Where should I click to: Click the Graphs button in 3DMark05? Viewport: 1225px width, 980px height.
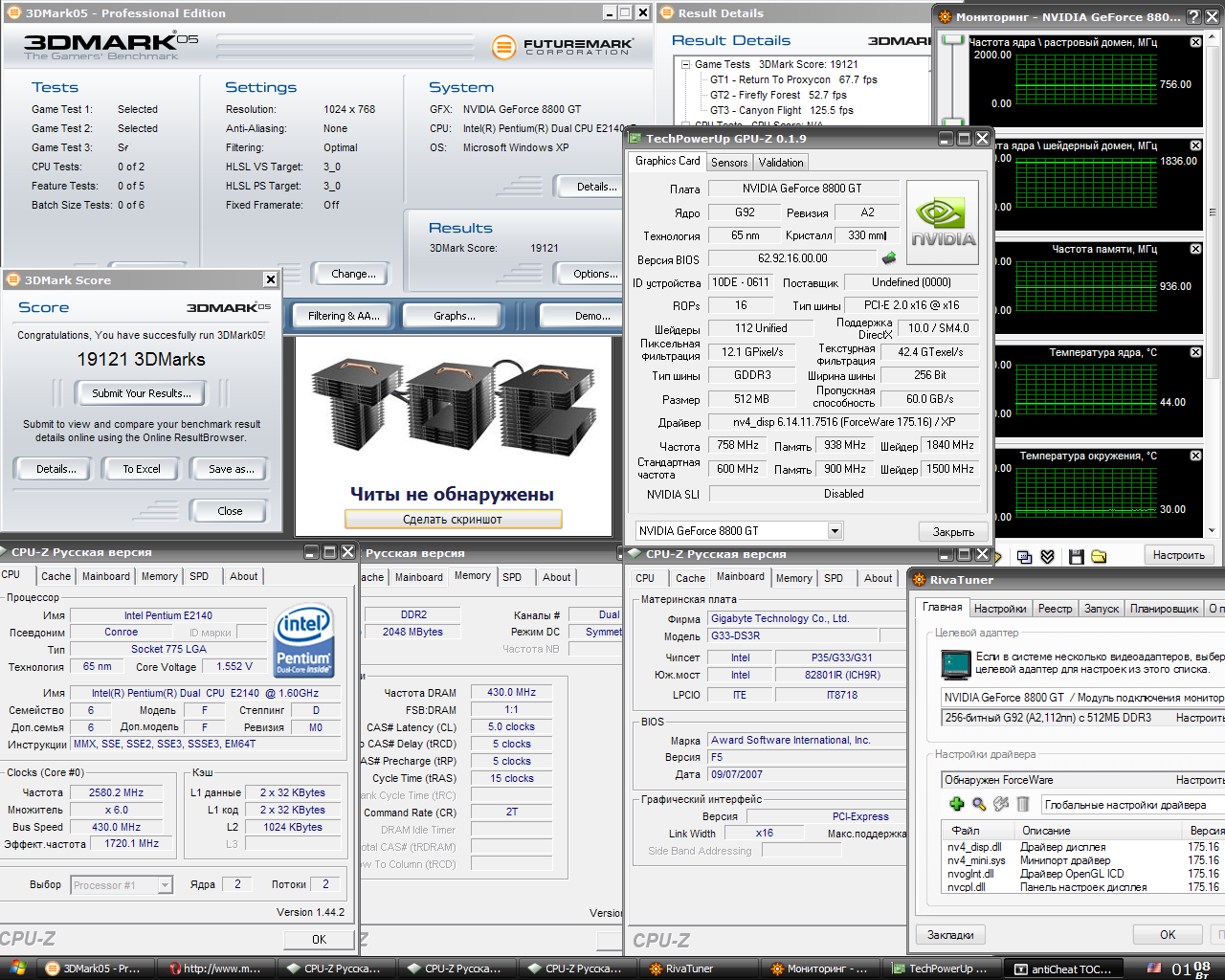pyautogui.click(x=455, y=316)
